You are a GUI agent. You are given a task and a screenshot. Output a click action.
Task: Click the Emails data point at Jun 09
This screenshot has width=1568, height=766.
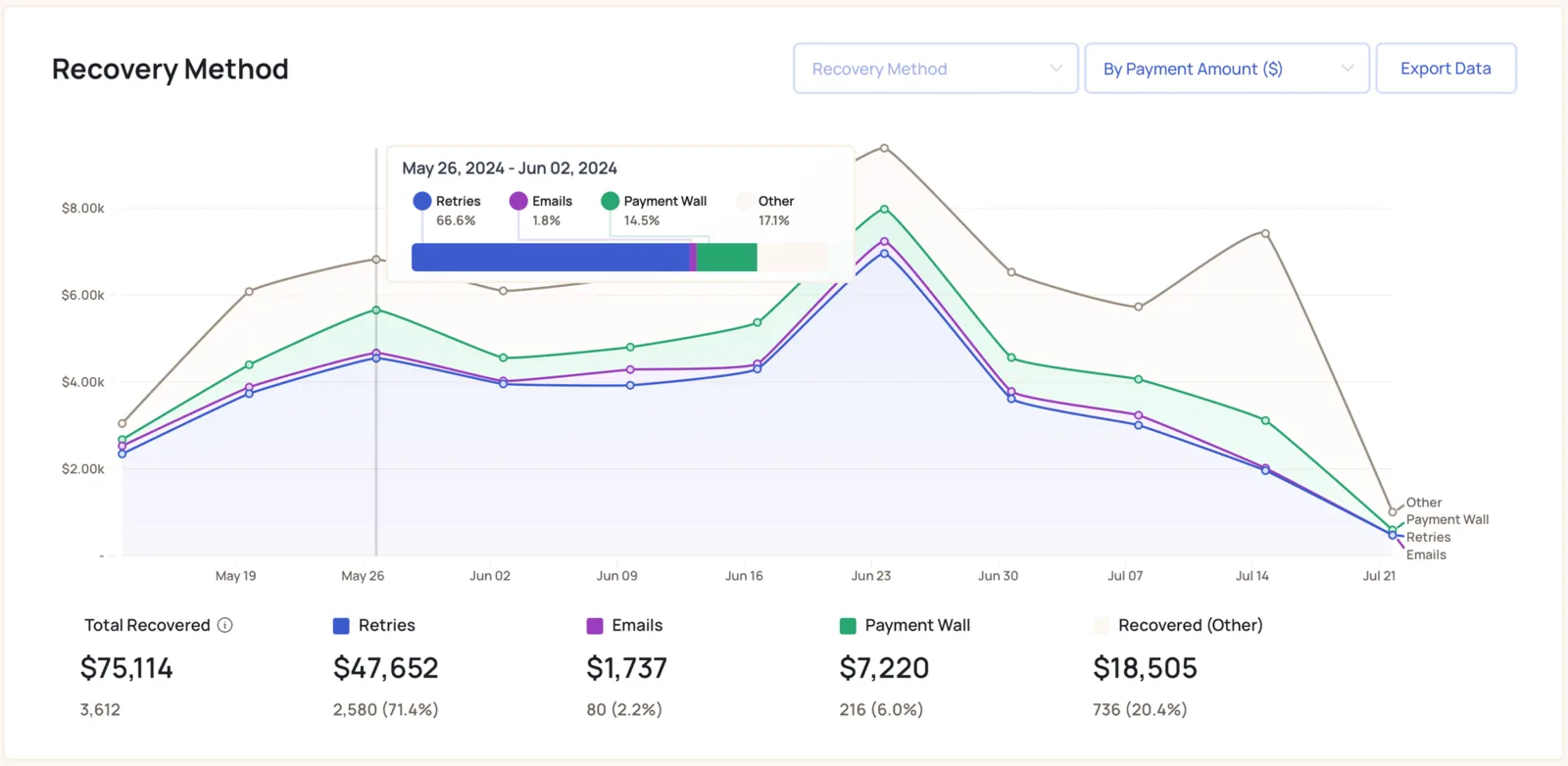(630, 369)
